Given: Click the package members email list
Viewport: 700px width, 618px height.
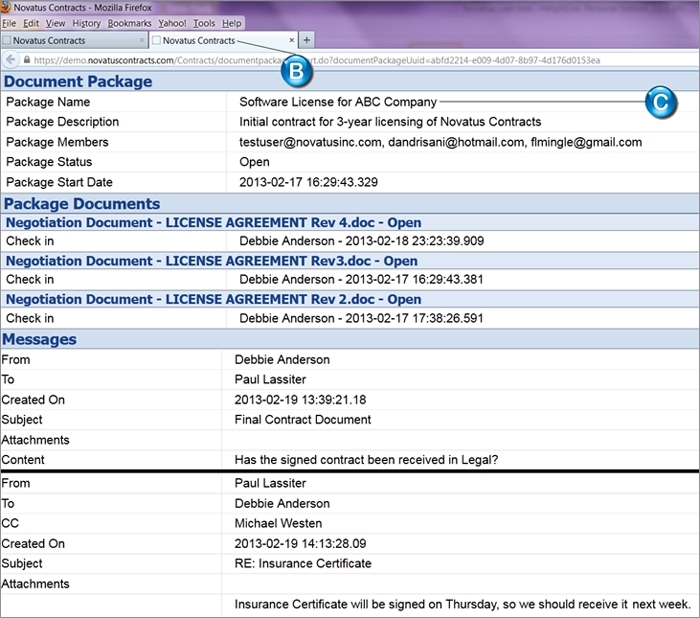Looking at the screenshot, I should [x=441, y=142].
